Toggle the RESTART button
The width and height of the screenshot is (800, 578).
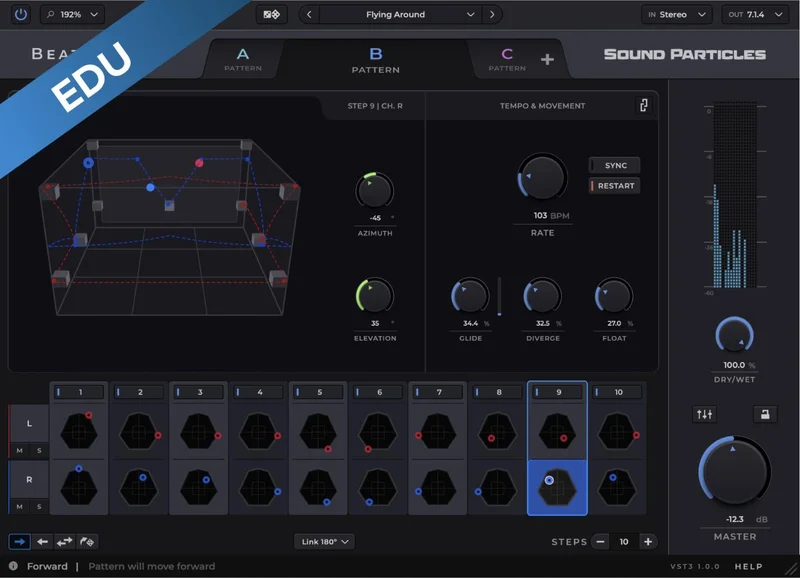pyautogui.click(x=614, y=186)
